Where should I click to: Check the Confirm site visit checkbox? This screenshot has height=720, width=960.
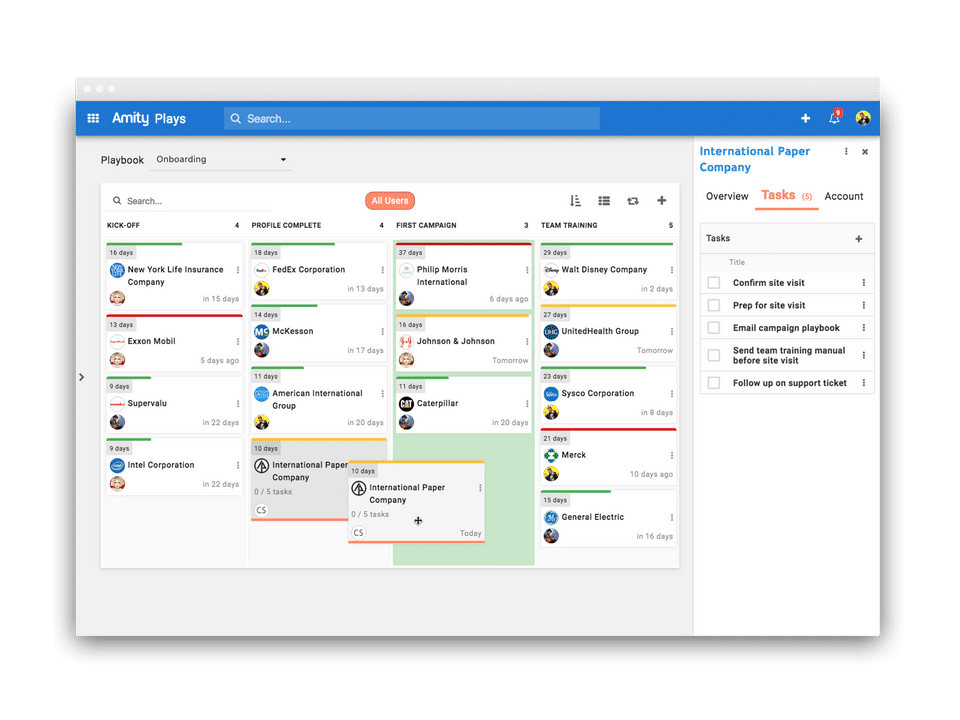pos(713,283)
